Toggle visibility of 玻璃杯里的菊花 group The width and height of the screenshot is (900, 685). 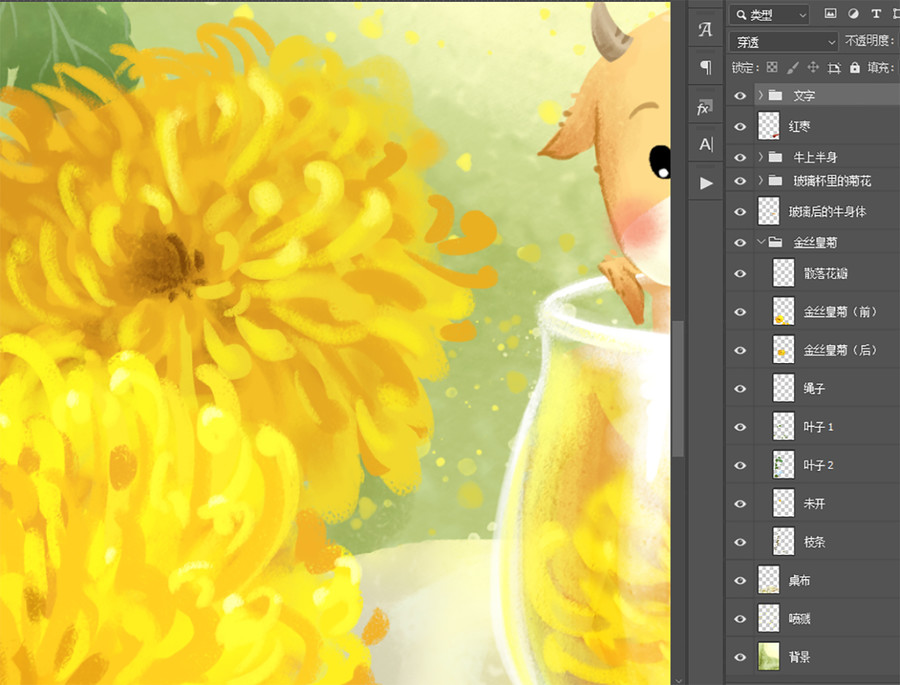tap(740, 181)
